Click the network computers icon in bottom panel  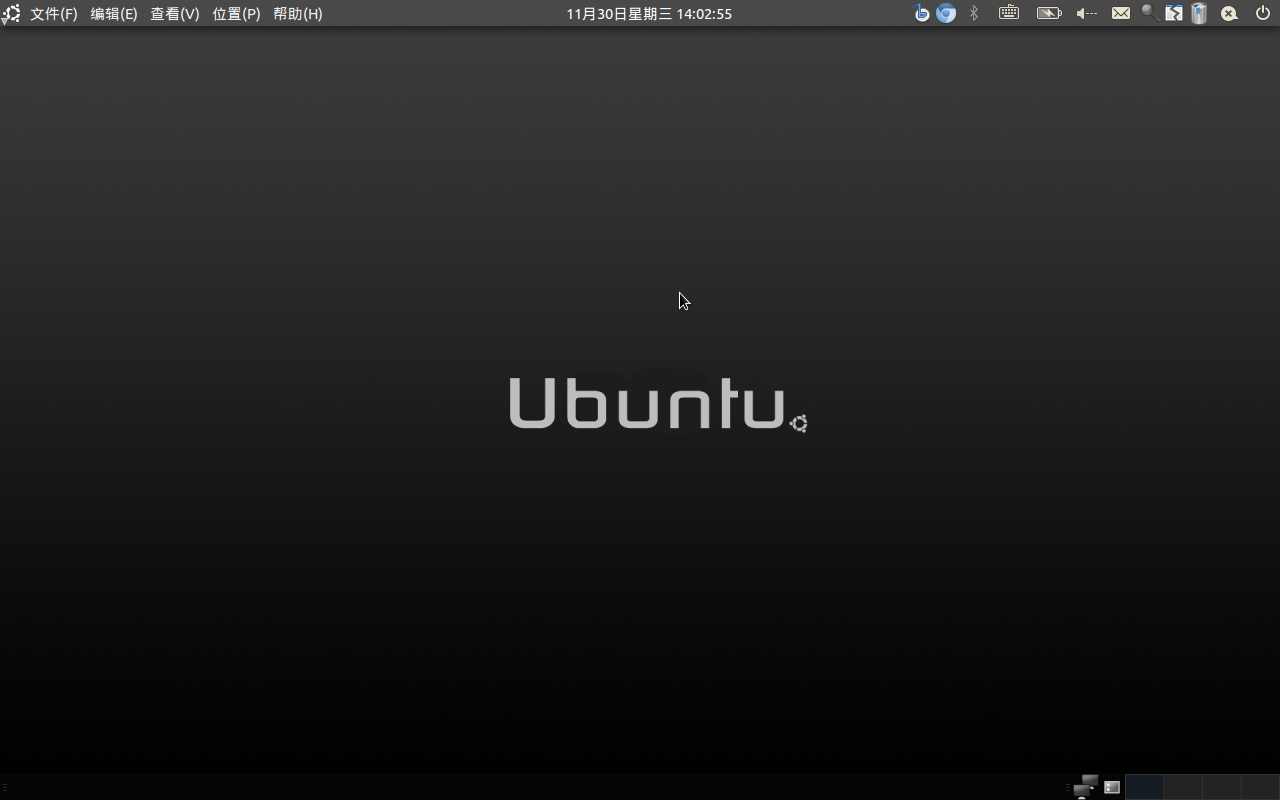point(1085,787)
